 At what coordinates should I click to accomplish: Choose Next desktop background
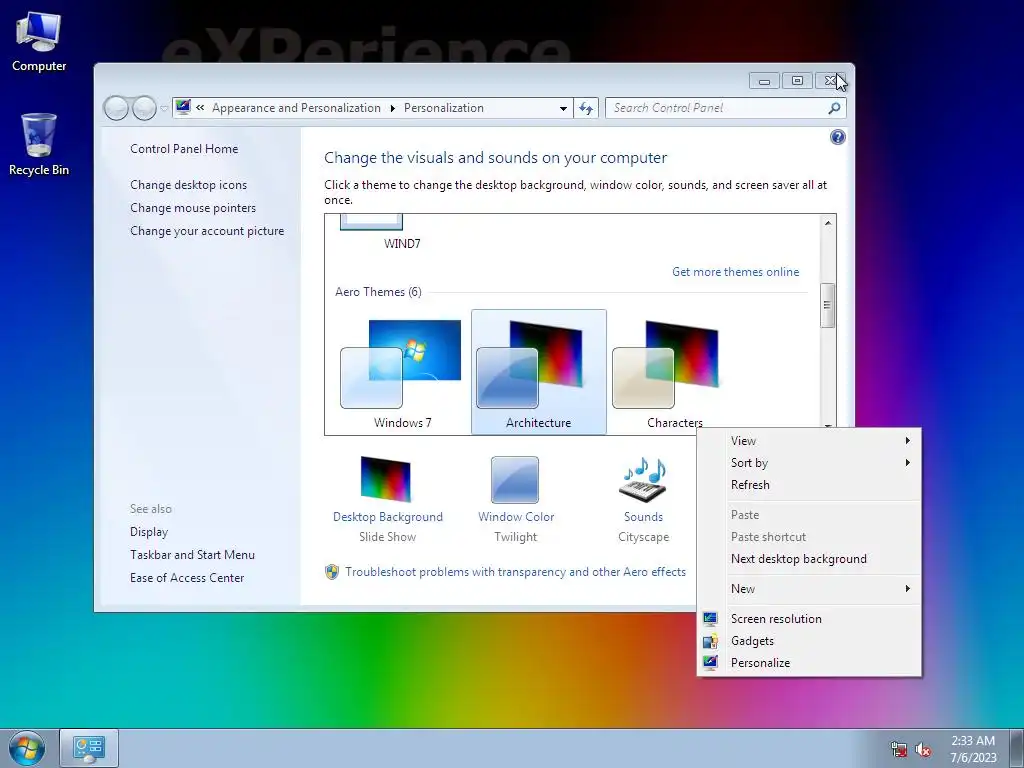810,558
